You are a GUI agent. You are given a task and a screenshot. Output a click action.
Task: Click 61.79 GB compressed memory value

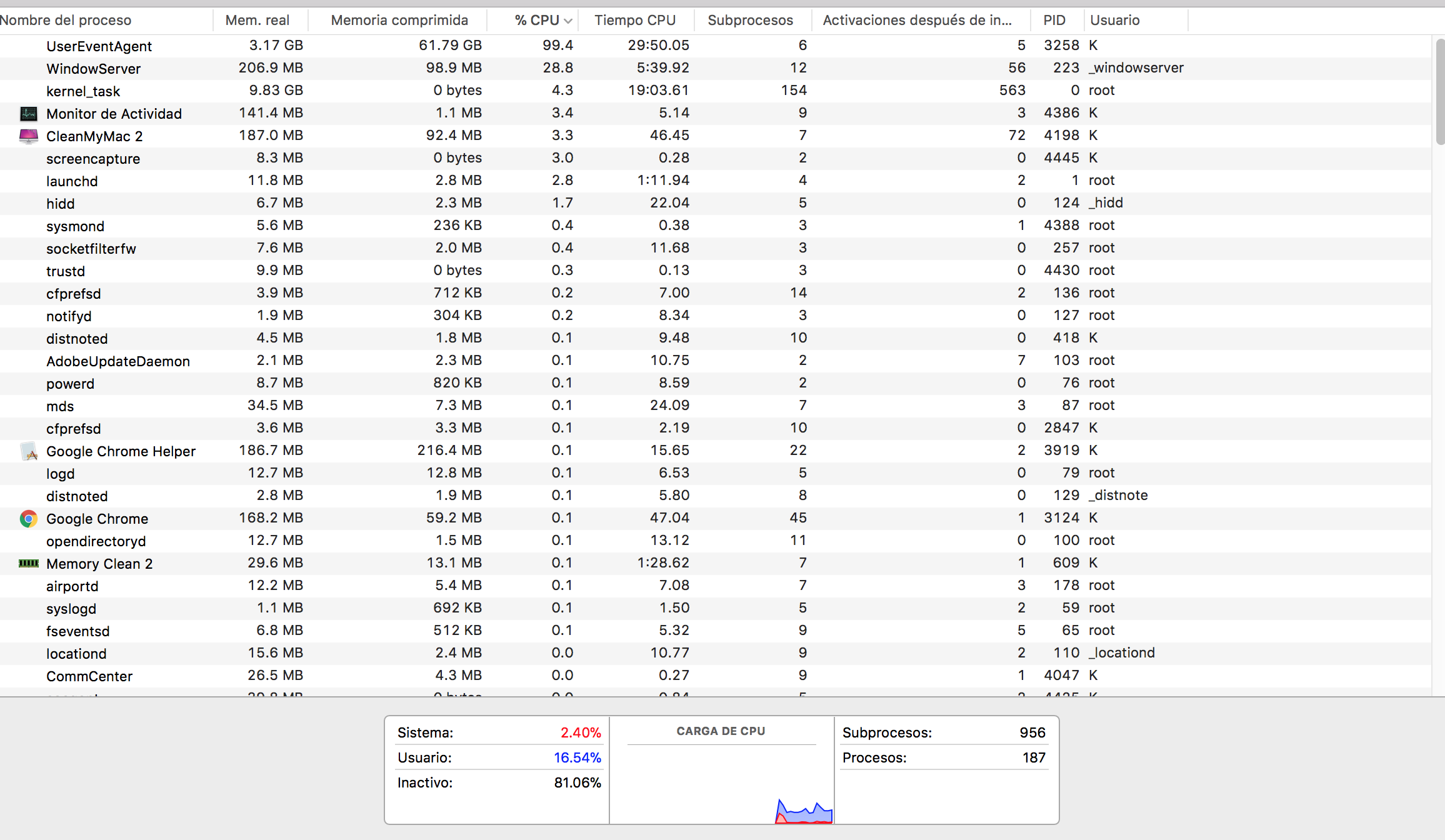point(450,45)
